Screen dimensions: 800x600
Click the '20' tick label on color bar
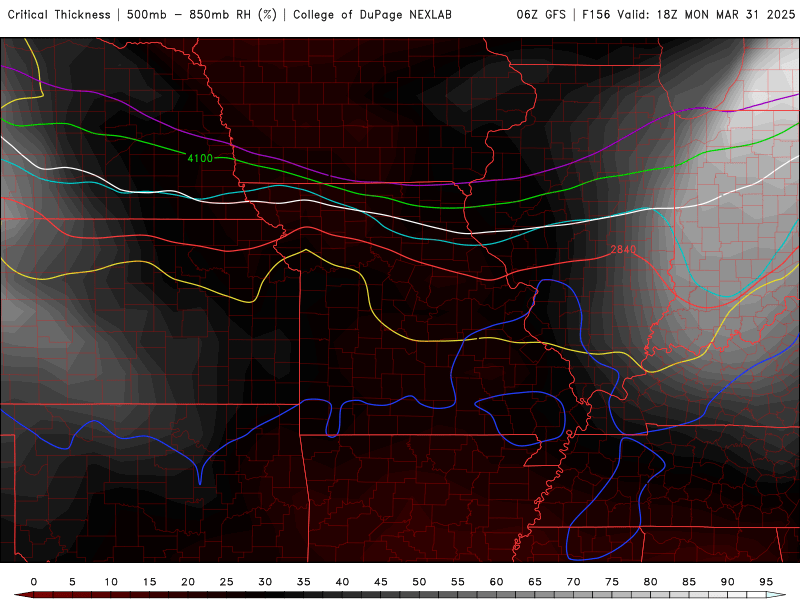click(188, 582)
